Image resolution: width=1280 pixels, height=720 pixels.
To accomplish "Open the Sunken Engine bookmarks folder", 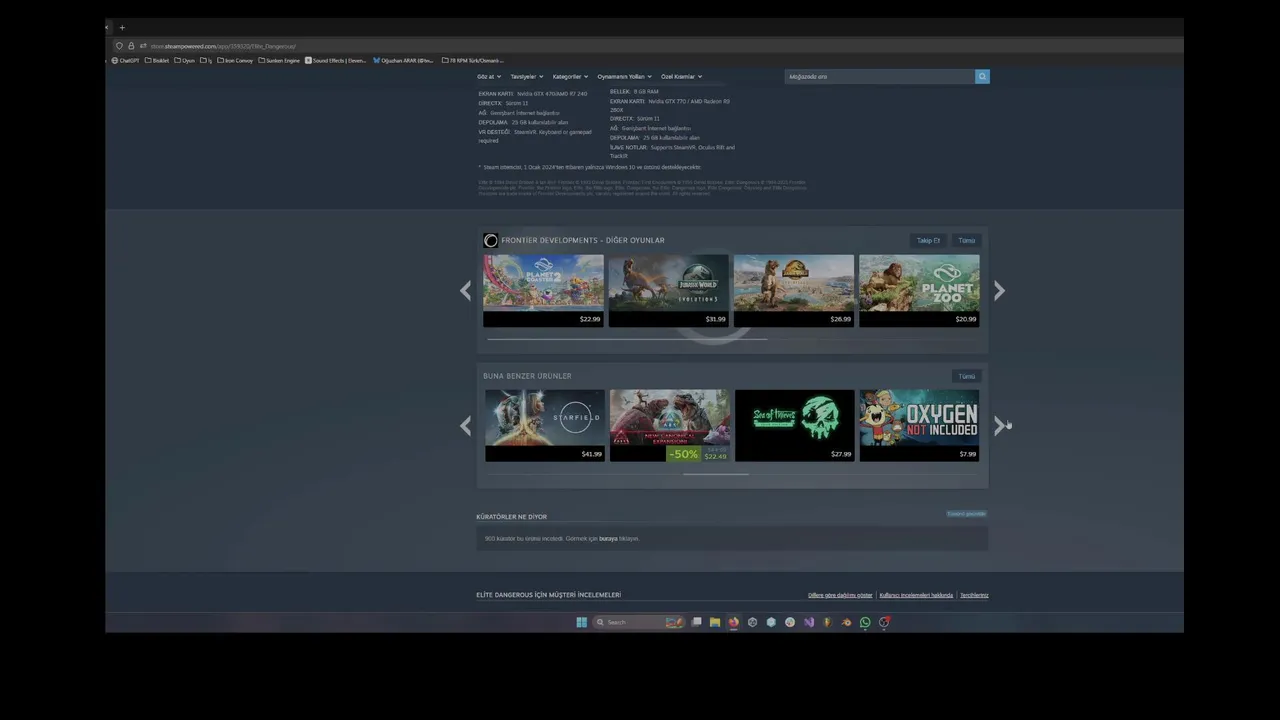I will coord(279,60).
